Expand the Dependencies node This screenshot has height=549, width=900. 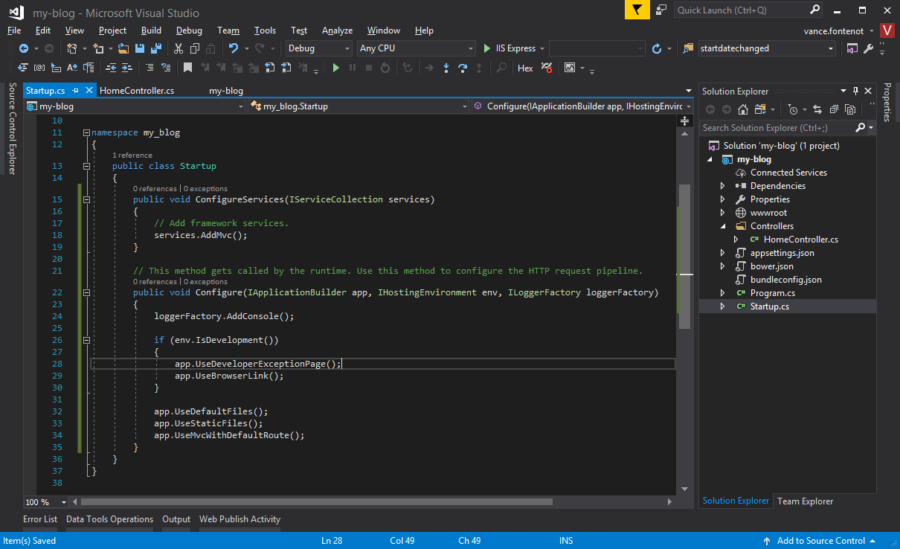pos(723,186)
